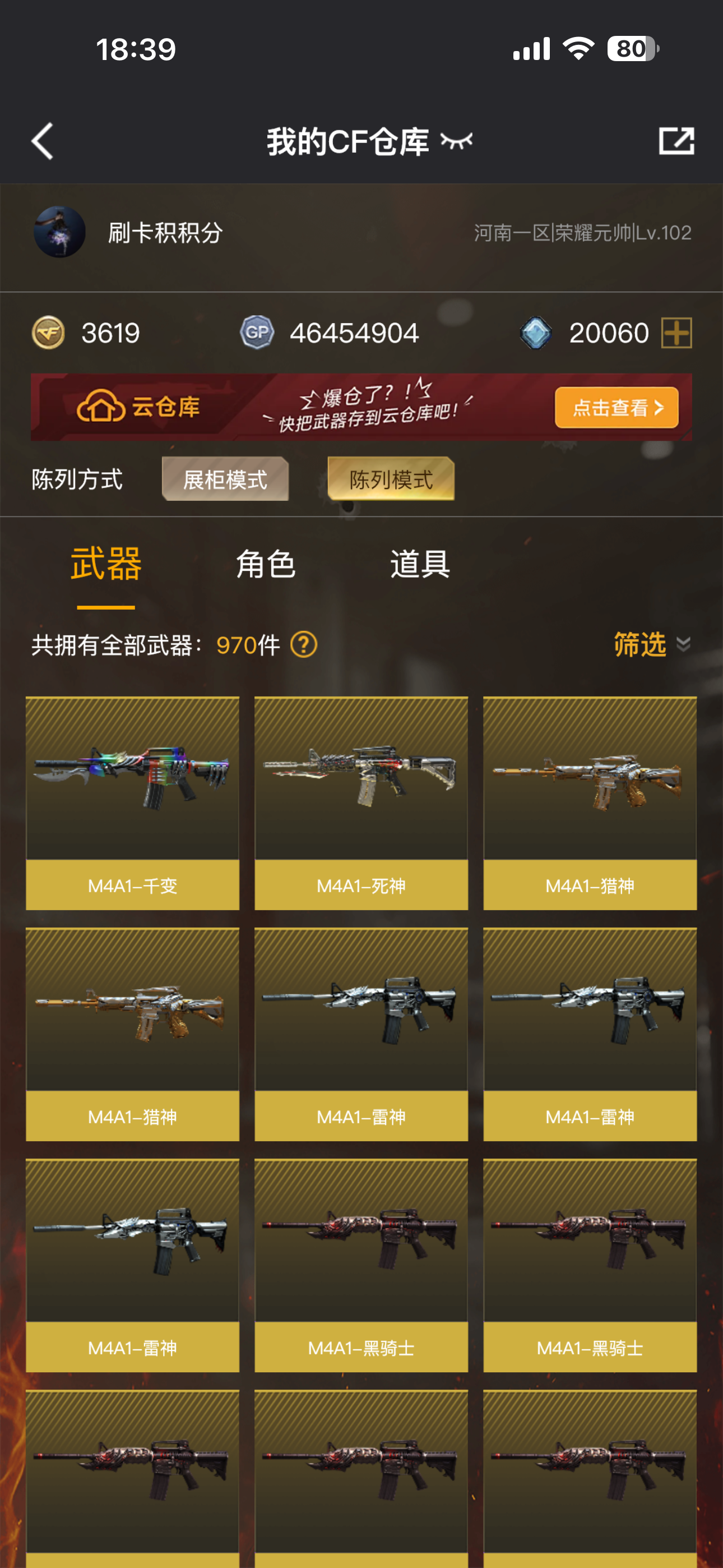Expand the 筛选 filter dropdown
Screen dimensions: 723x1568
[x=652, y=644]
